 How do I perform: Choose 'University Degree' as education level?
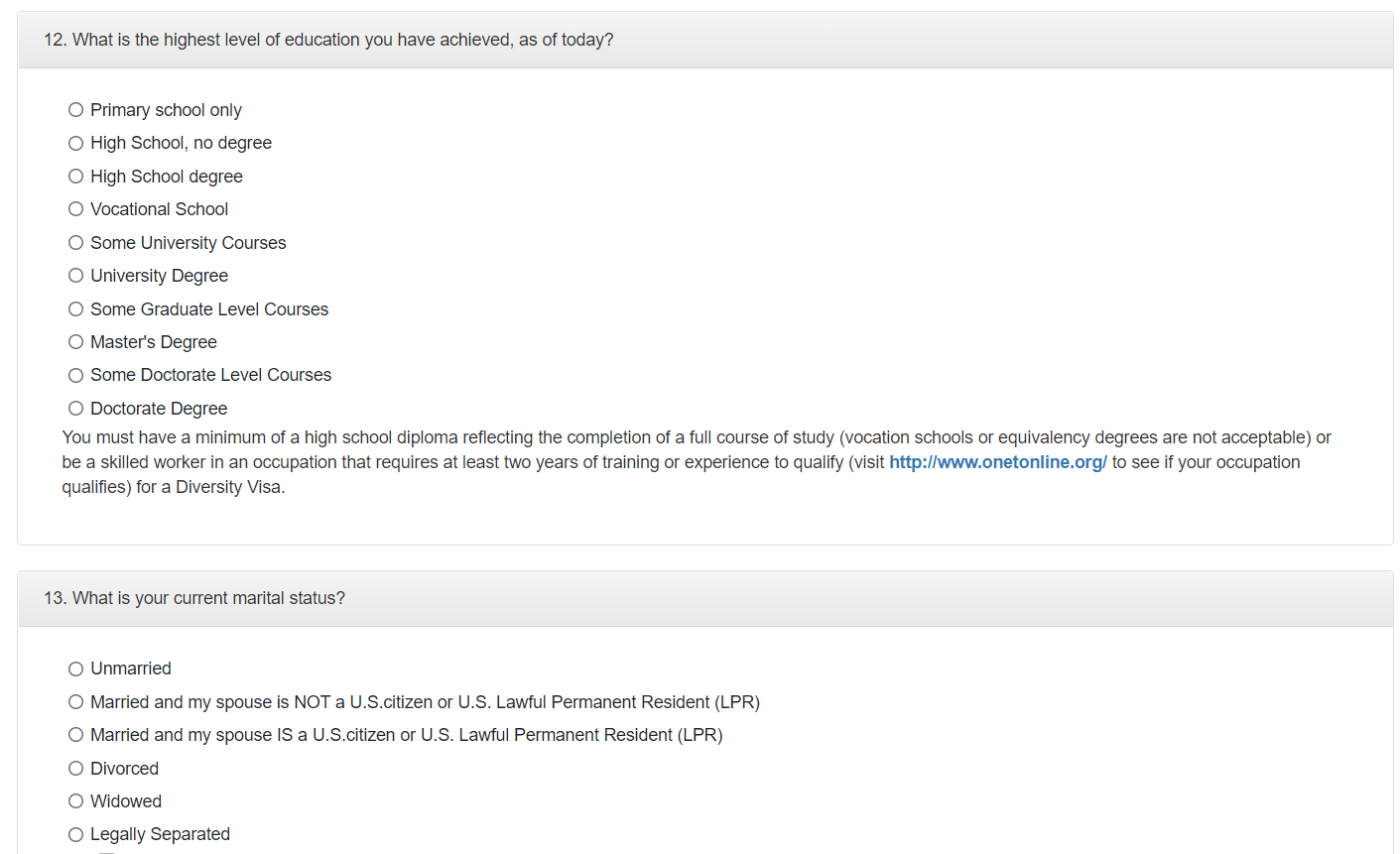75,276
